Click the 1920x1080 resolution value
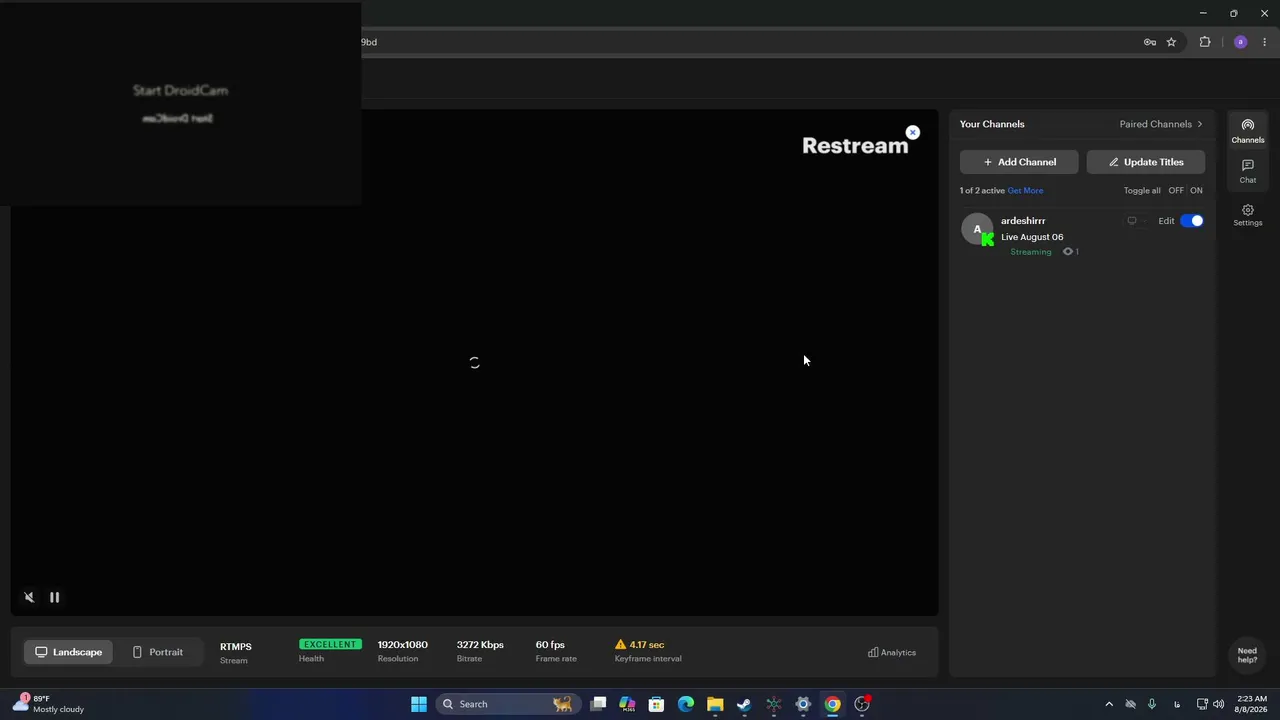Image resolution: width=1280 pixels, height=720 pixels. click(x=402, y=645)
